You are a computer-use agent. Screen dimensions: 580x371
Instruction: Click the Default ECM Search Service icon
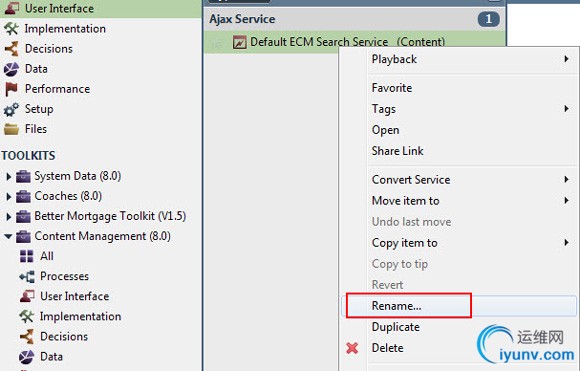pos(239,42)
